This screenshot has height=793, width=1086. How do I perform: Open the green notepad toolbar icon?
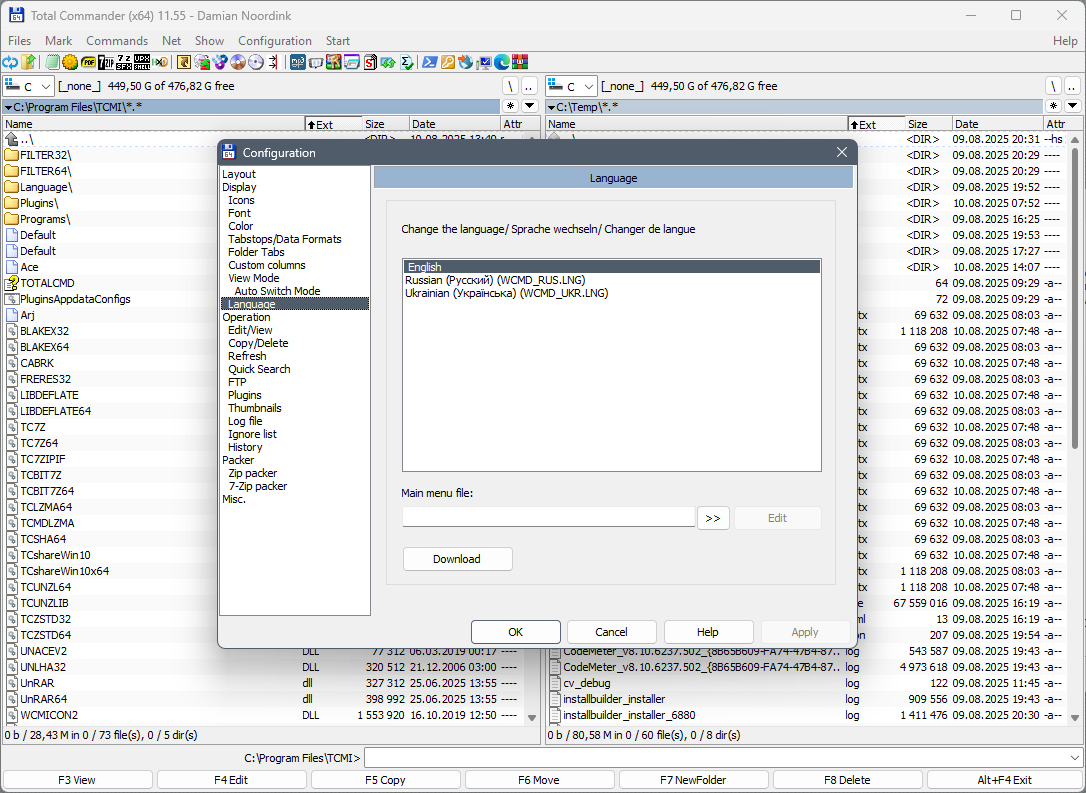(53, 62)
